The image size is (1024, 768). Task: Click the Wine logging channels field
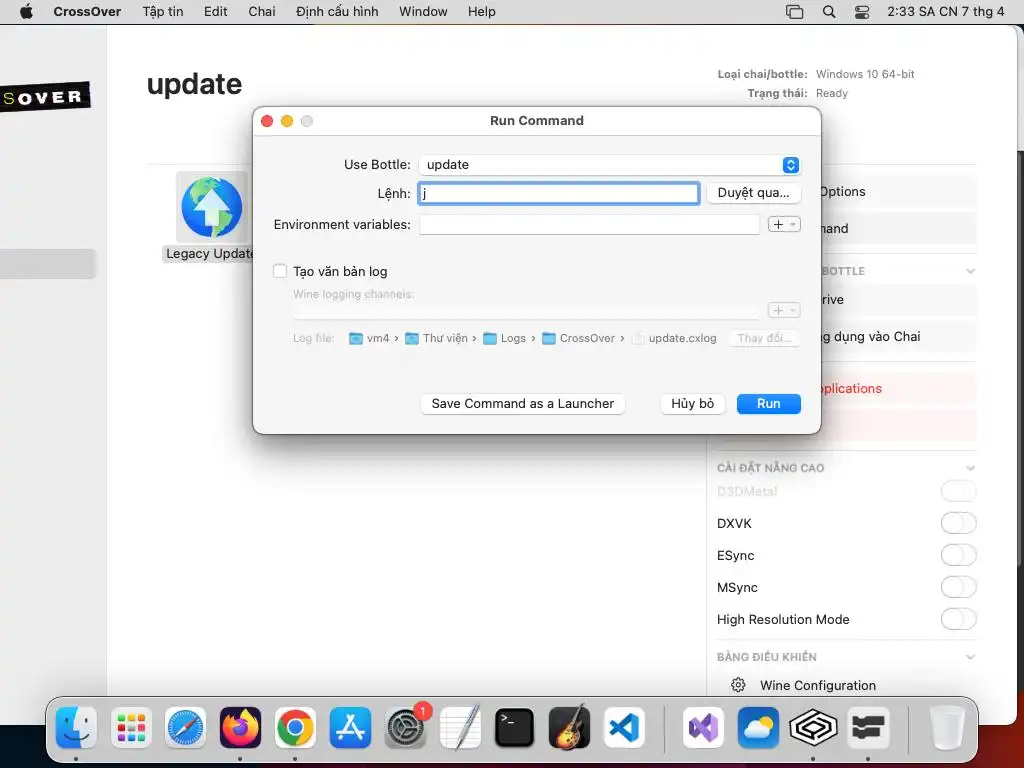(x=526, y=310)
